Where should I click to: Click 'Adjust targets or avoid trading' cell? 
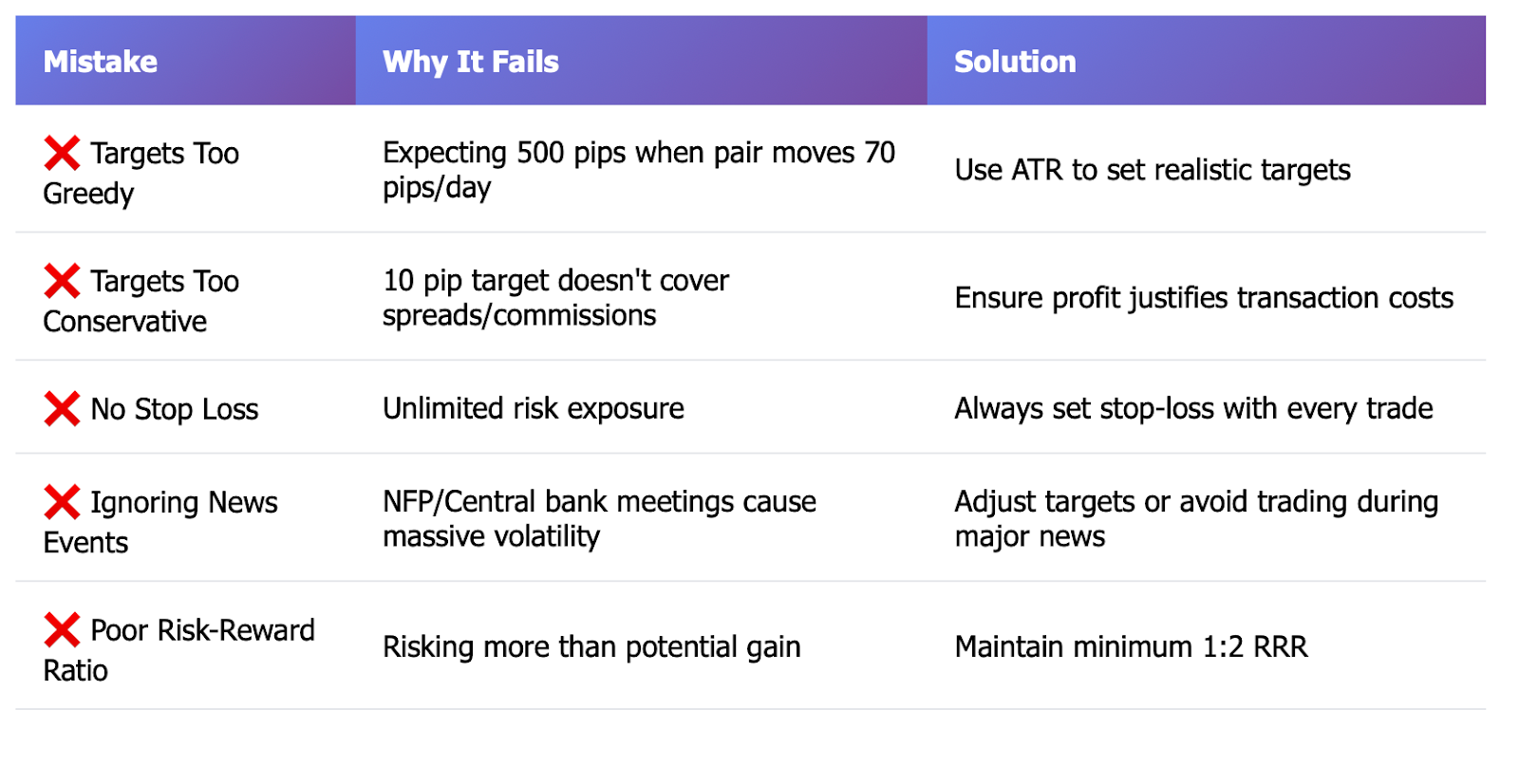pyautogui.click(x=1196, y=519)
